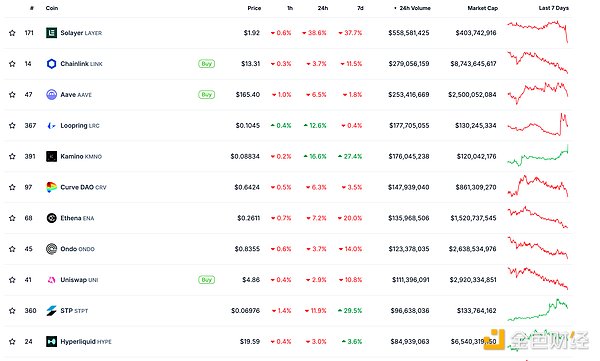Sort by the Market Cap column header
Image resolution: width=600 pixels, height=361 pixels.
(x=483, y=8)
